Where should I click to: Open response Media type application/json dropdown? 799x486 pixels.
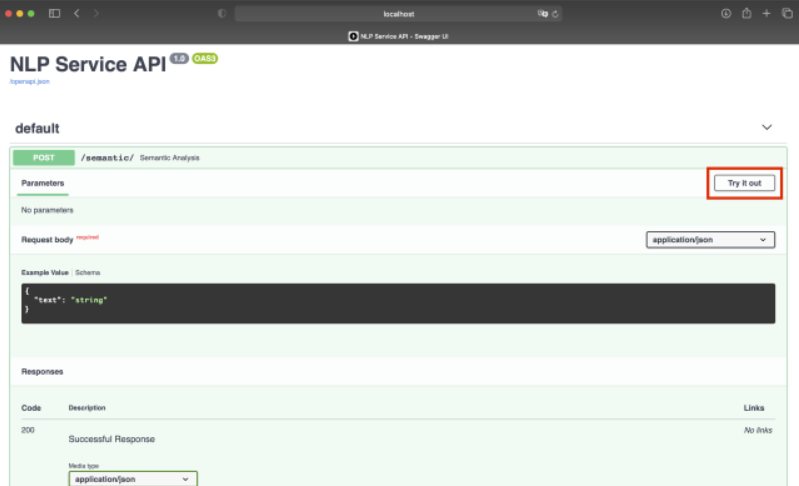(x=133, y=479)
